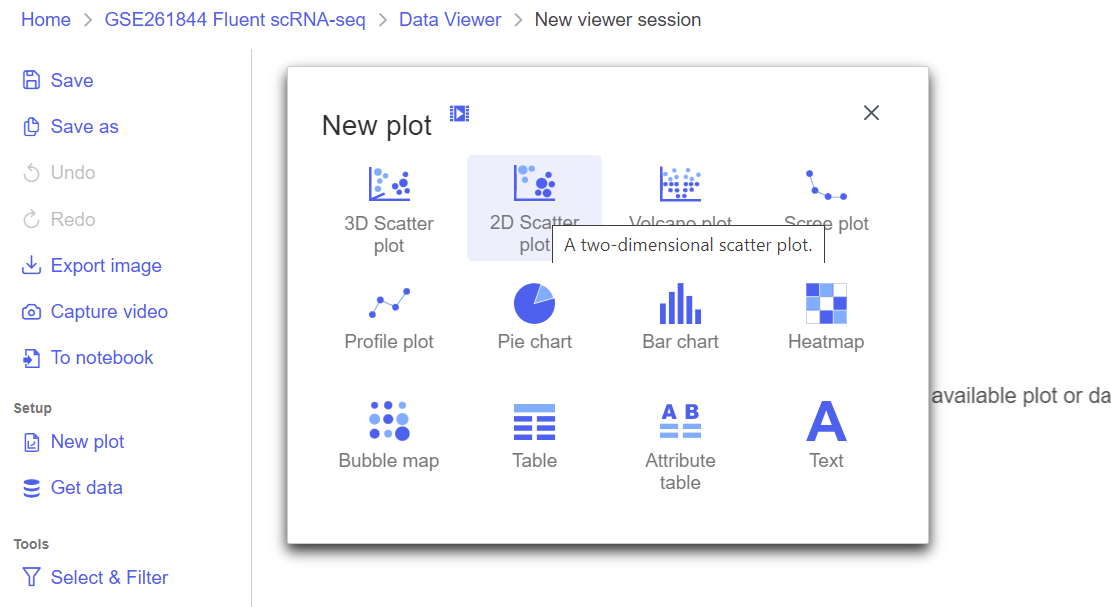Close the New plot dialog
The image size is (1111, 607).
[x=871, y=113]
